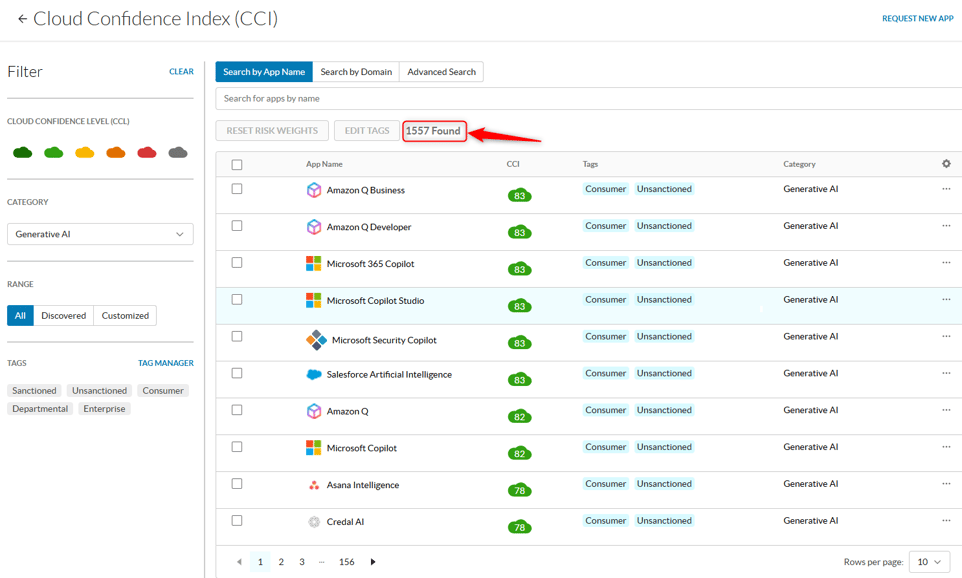
Task: Switch to Search by App Name tab
Action: click(264, 72)
